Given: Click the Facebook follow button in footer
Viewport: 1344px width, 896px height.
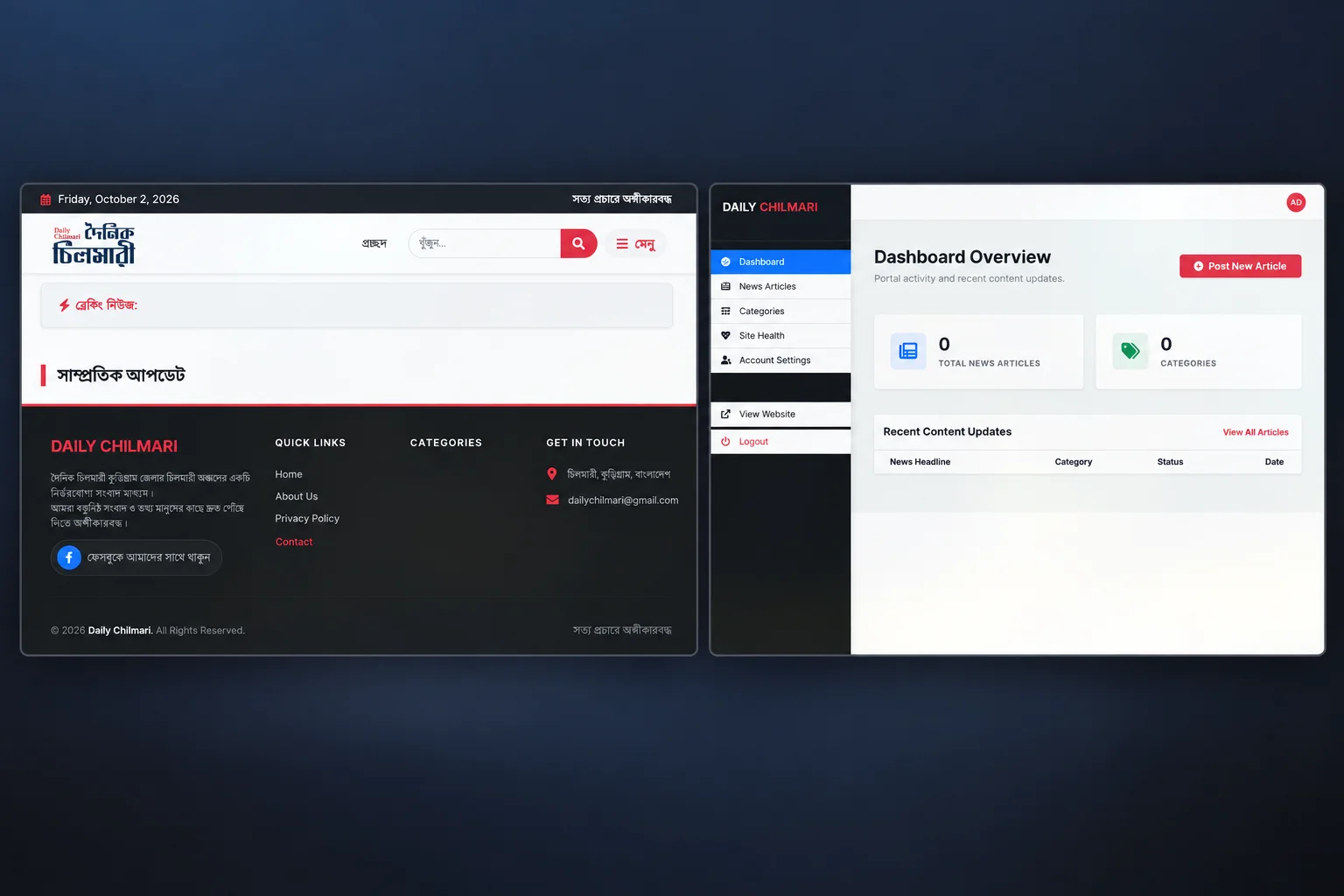Looking at the screenshot, I should [136, 557].
